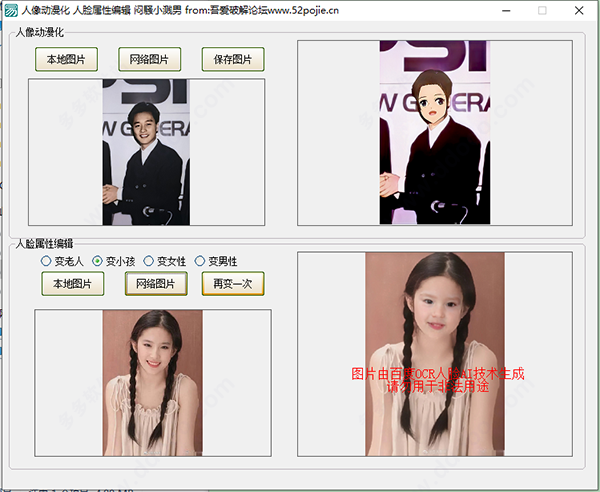Click source photo of man in suit
Viewport: 600px width, 492px height.
(146, 152)
